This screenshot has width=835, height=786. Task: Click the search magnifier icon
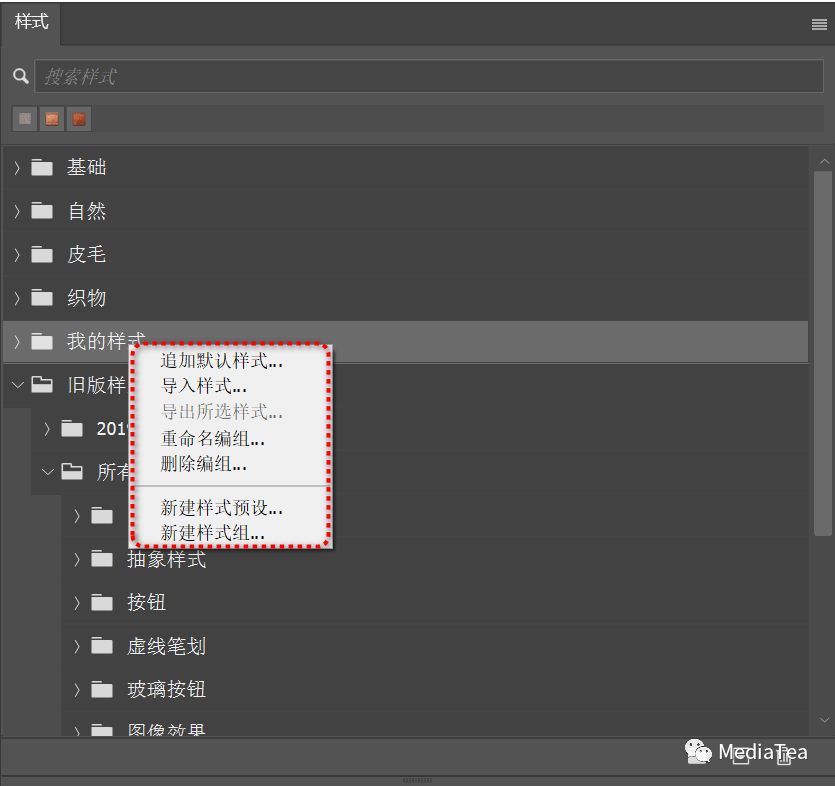(21, 76)
